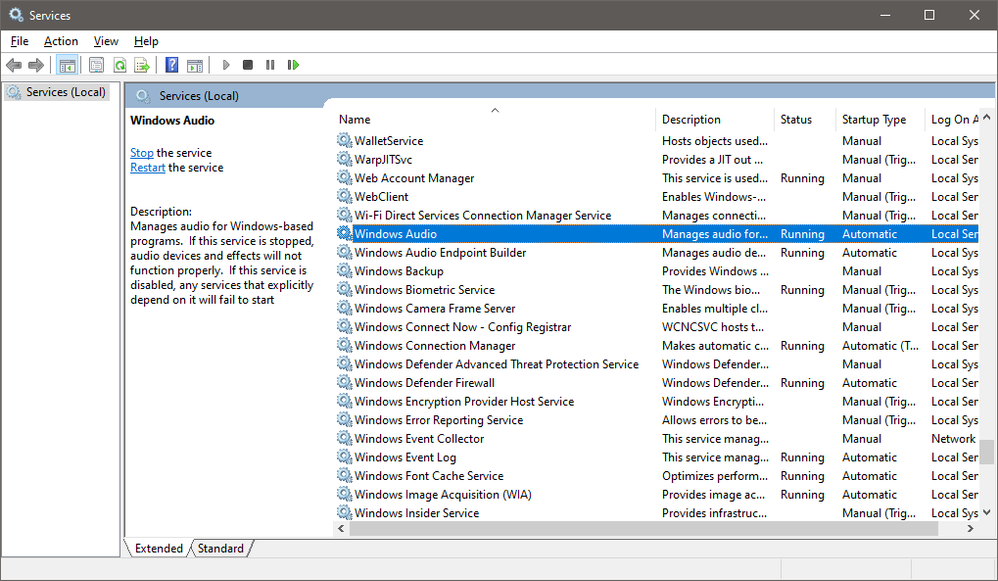998x581 pixels.
Task: Sort by the Description column header
Action: coord(715,120)
